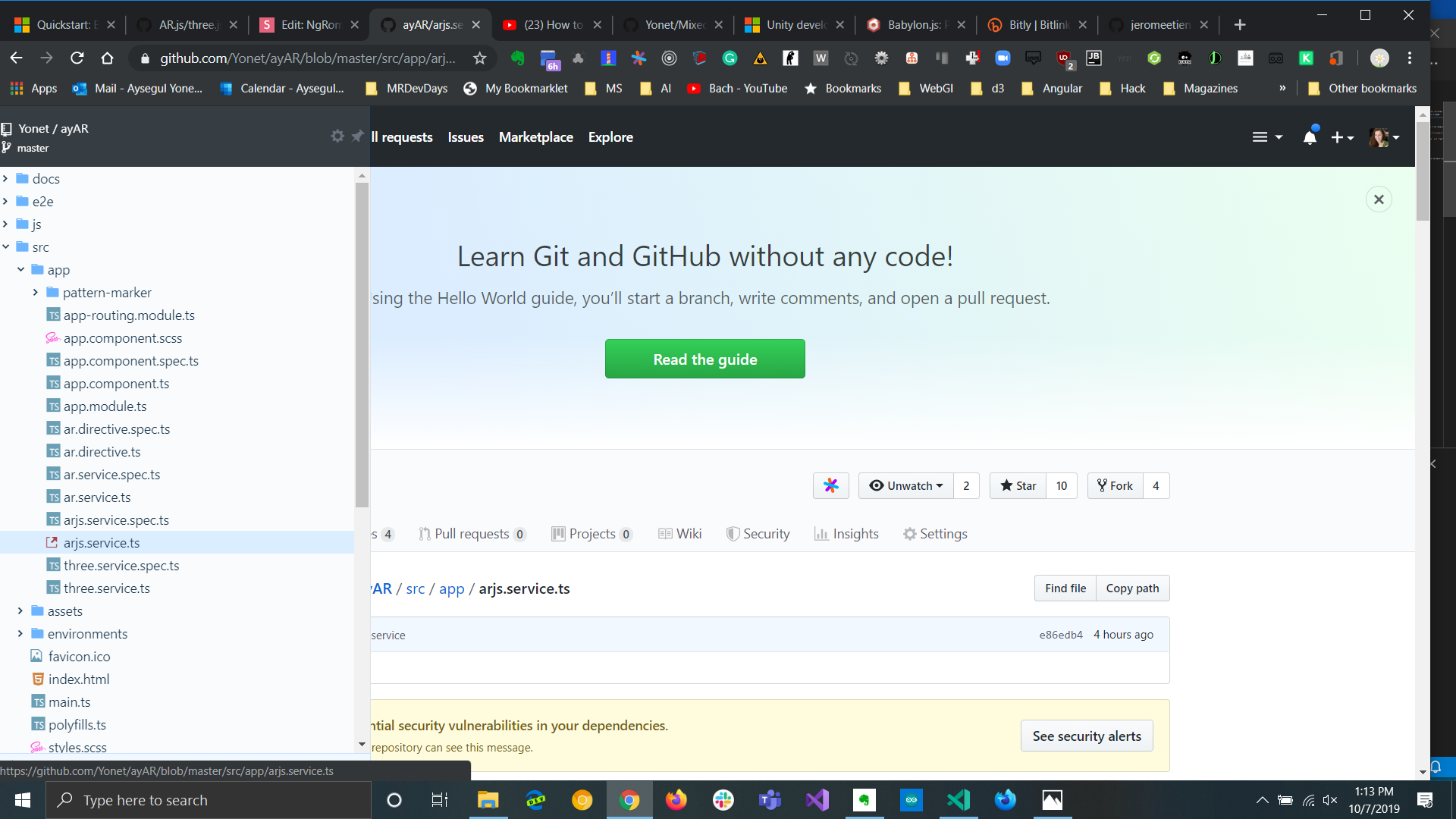1456x819 pixels.
Task: Open Visual Studio Code from taskbar
Action: tap(959, 800)
